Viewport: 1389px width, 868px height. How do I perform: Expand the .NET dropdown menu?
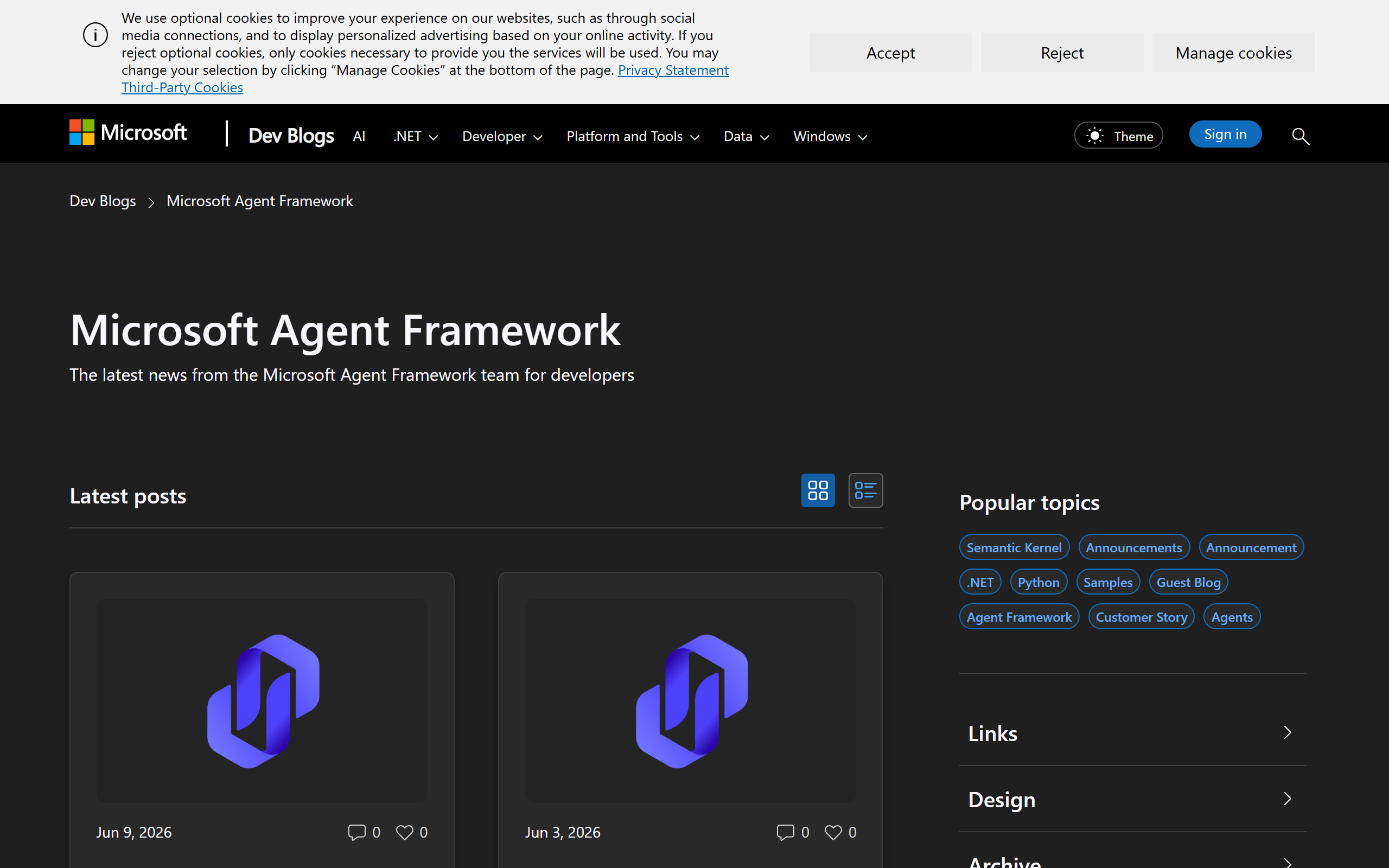tap(416, 136)
